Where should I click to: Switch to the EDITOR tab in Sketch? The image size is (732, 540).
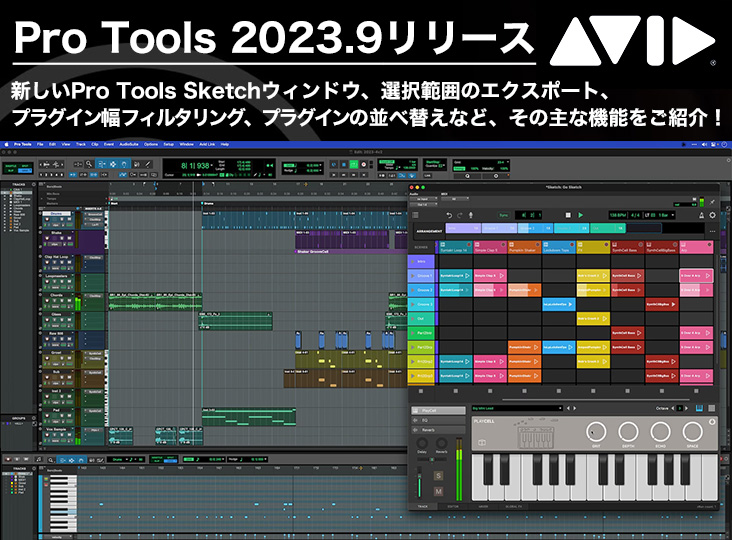(x=453, y=506)
